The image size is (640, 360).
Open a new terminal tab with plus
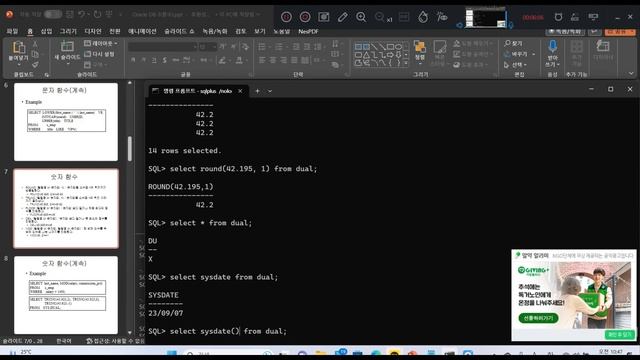point(257,91)
